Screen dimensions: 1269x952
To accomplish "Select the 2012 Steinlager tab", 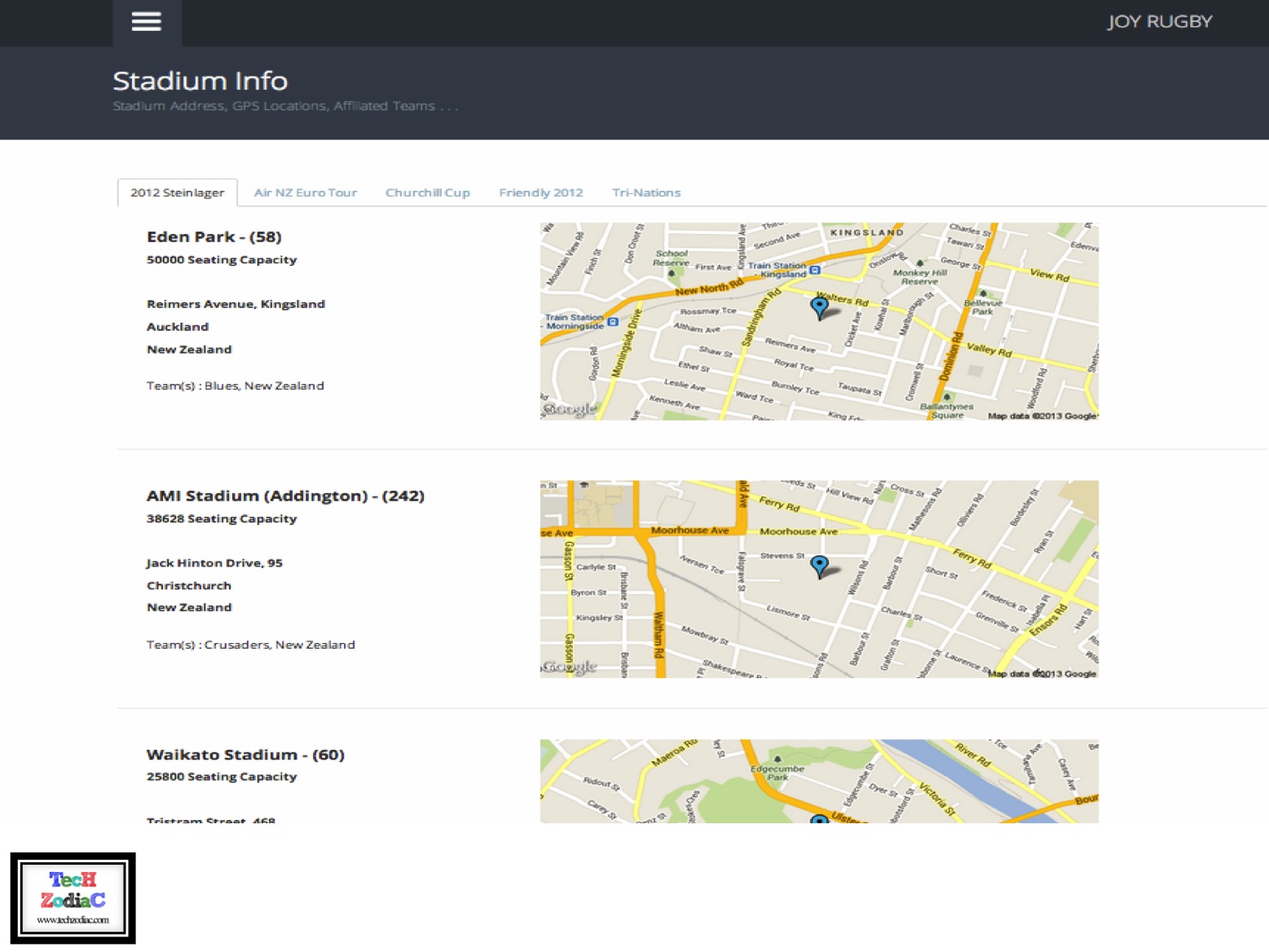I will click(177, 192).
